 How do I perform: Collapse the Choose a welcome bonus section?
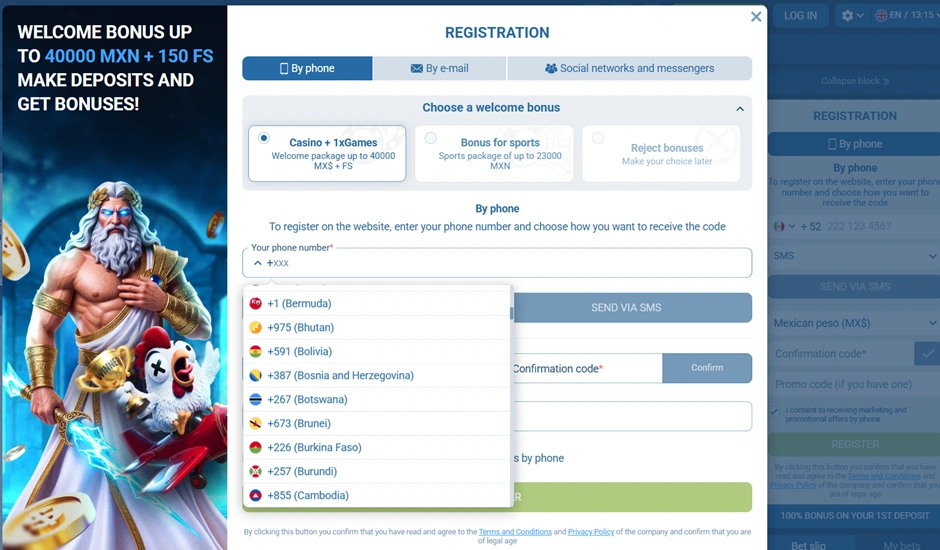pos(740,109)
